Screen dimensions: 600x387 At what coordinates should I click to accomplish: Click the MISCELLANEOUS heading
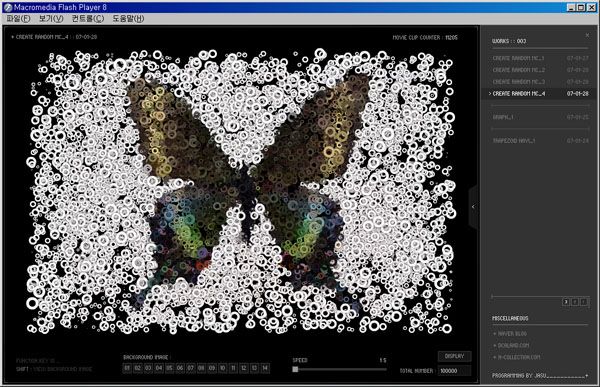pyautogui.click(x=510, y=318)
